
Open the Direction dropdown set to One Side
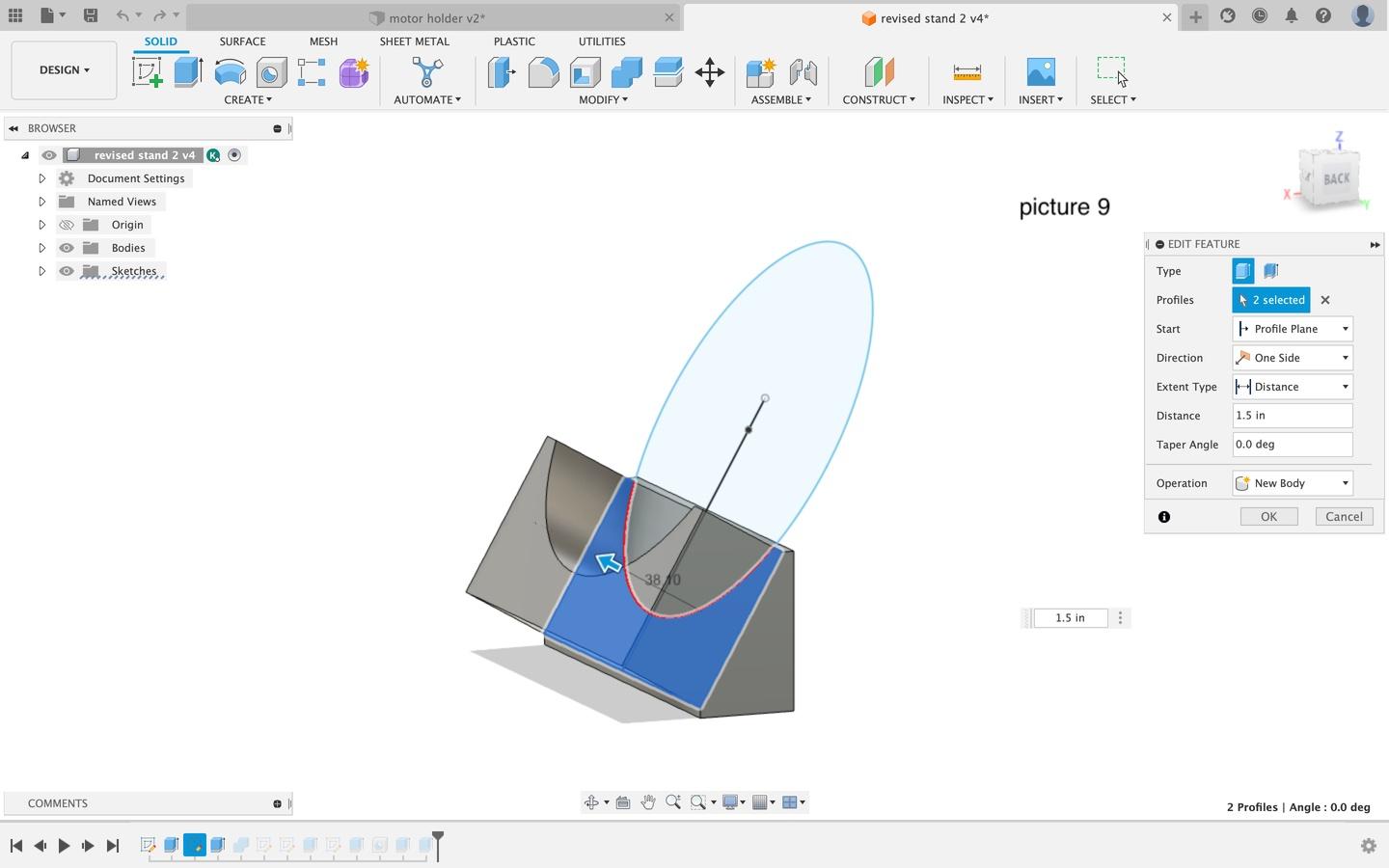click(1293, 358)
